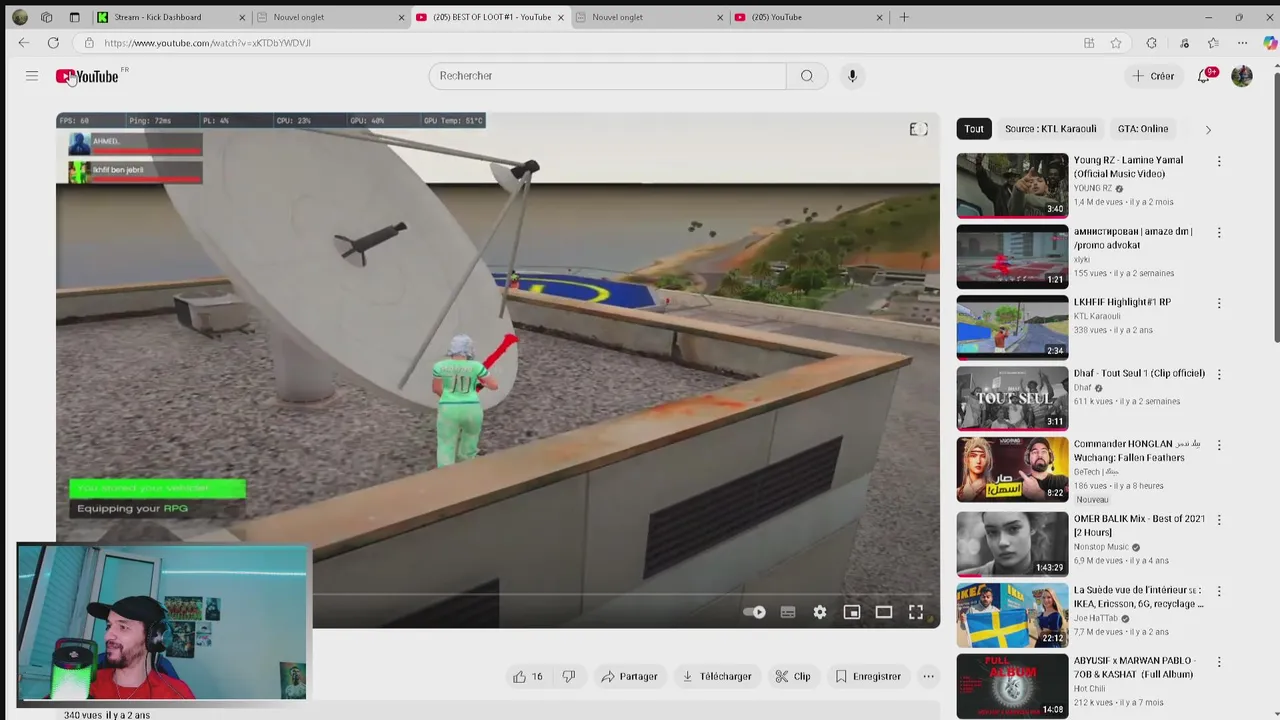Add page to favorites star icon
Viewport: 1280px width, 720px height.
coord(1116,43)
